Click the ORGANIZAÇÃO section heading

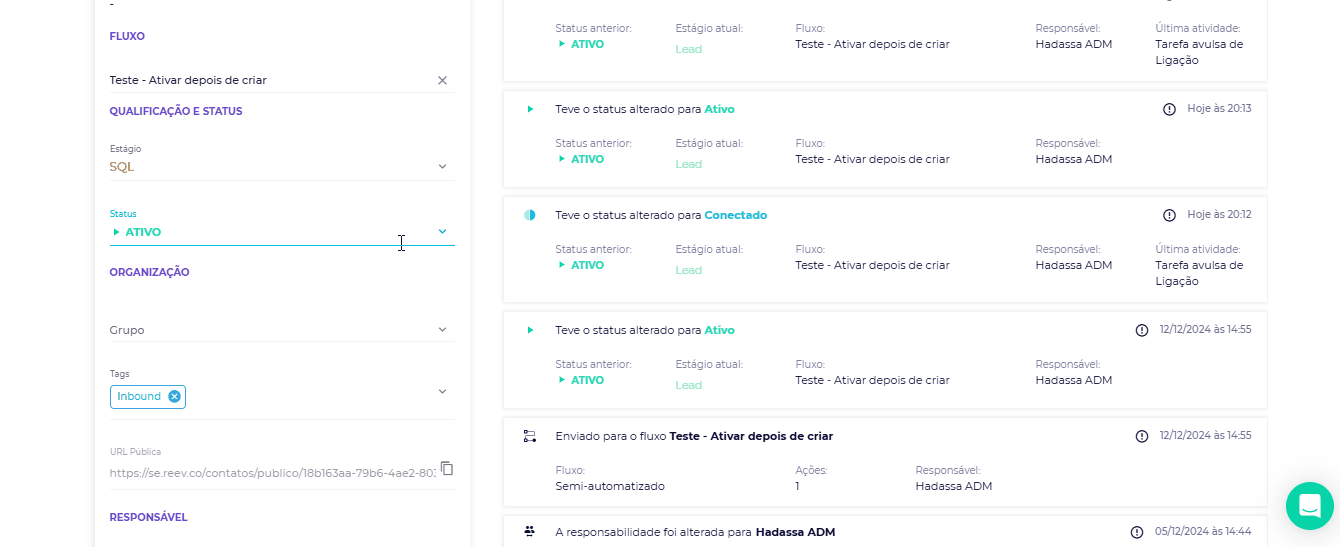pyautogui.click(x=150, y=272)
